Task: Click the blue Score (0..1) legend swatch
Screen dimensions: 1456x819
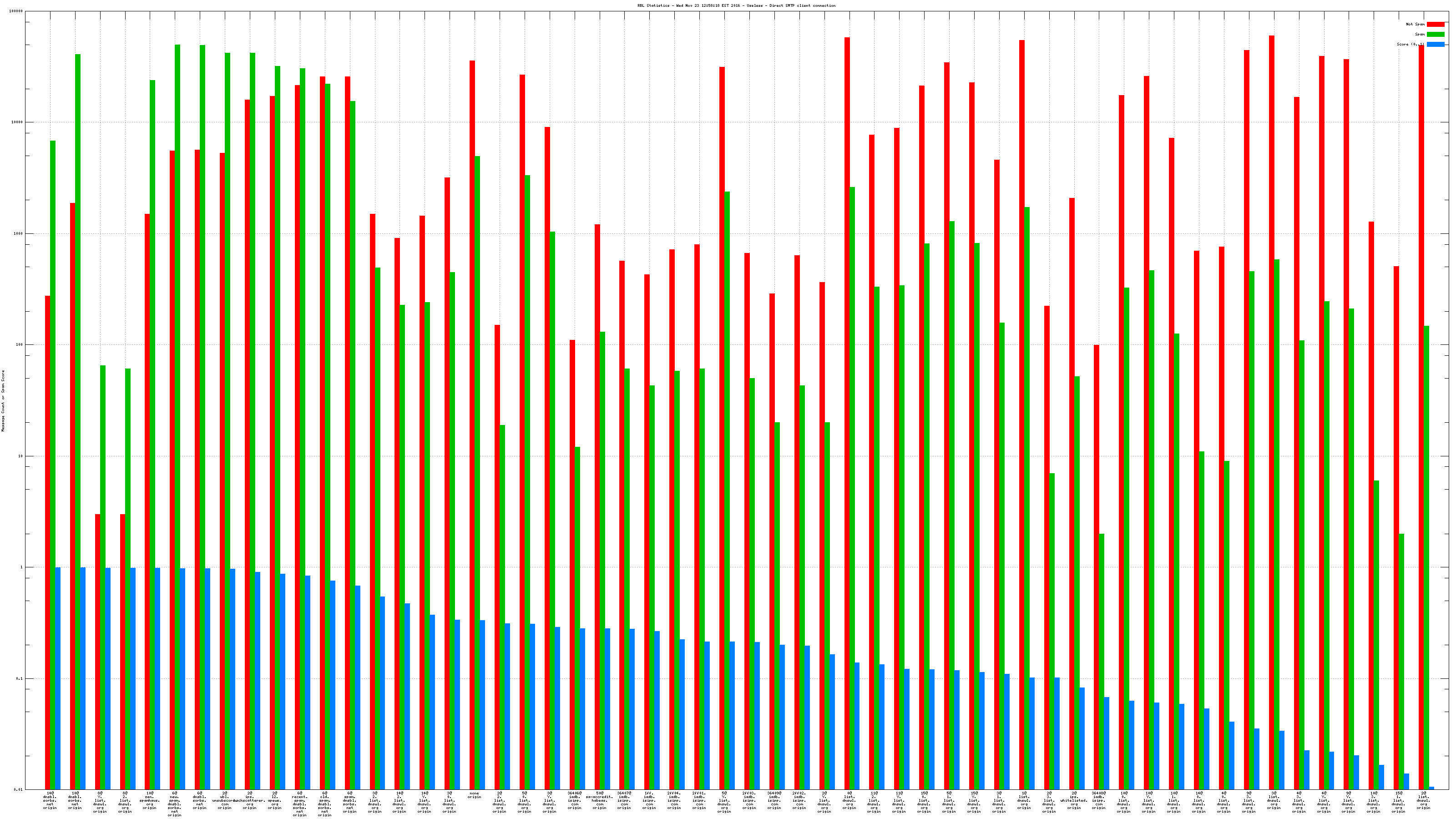Action: click(1435, 45)
